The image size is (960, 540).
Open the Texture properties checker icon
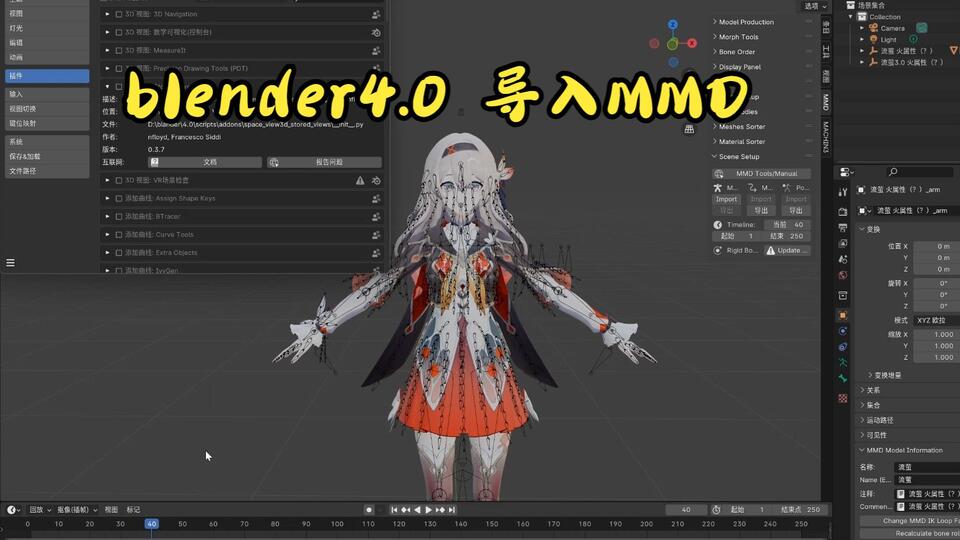click(x=842, y=399)
